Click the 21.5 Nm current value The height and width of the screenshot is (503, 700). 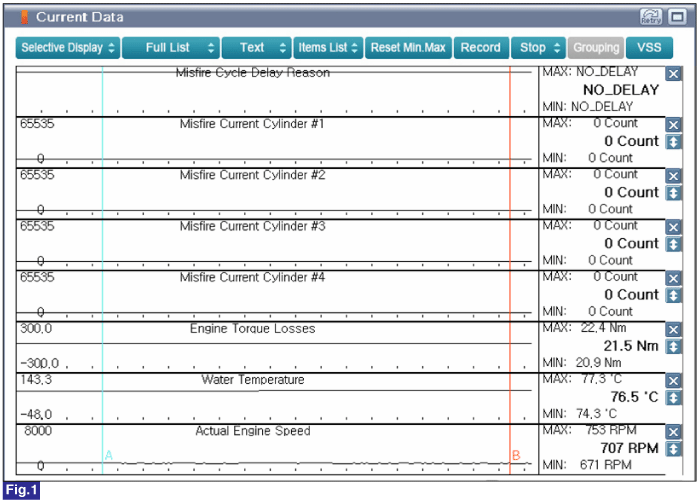point(631,346)
